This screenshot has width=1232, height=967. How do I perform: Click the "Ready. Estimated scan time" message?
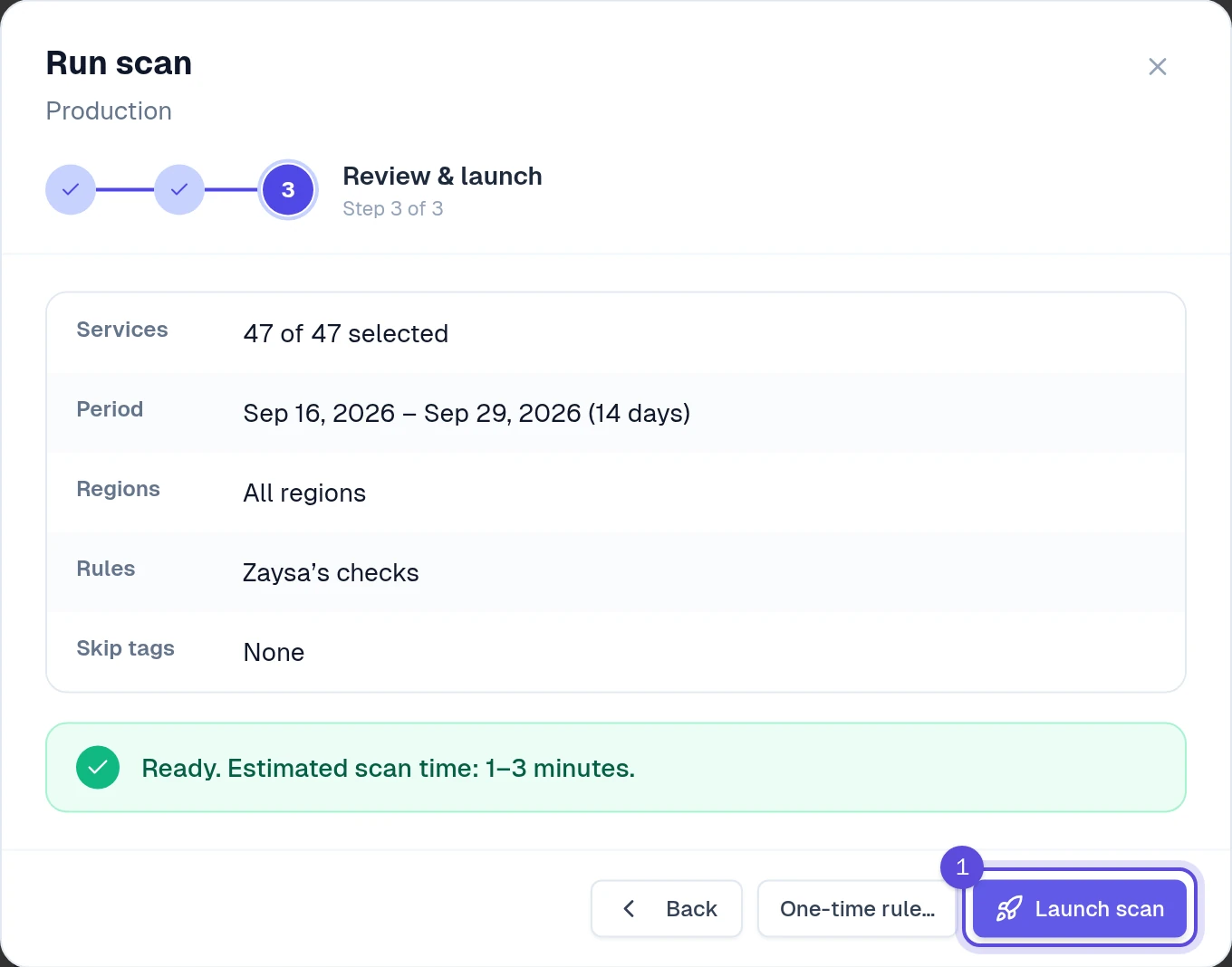pos(388,768)
